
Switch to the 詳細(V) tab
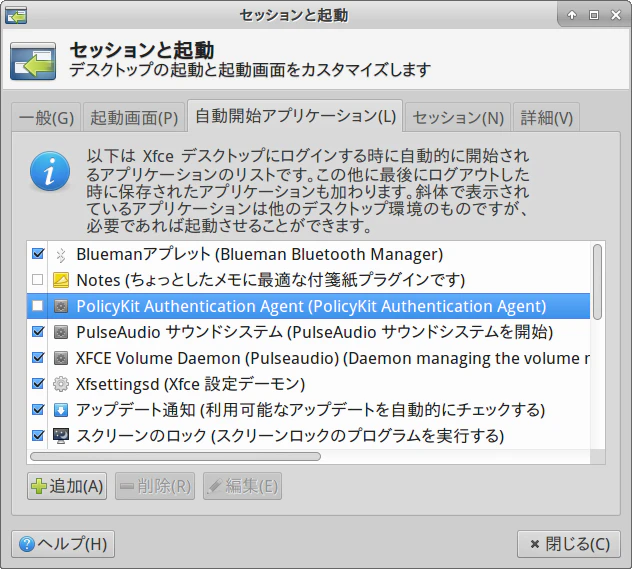point(547,118)
